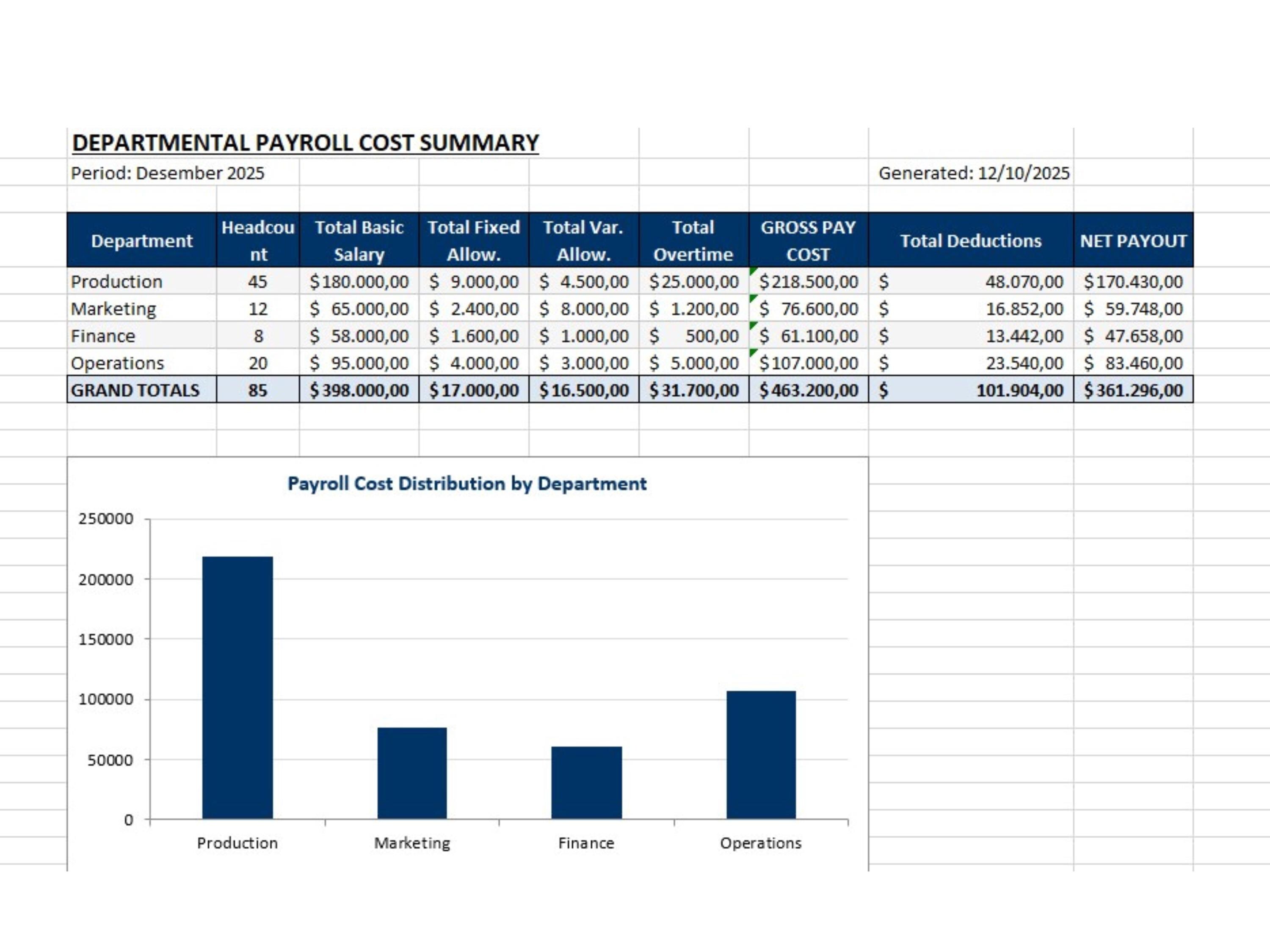The image size is (1270, 952).
Task: Select Production net payout $170.430,00
Action: click(1133, 282)
